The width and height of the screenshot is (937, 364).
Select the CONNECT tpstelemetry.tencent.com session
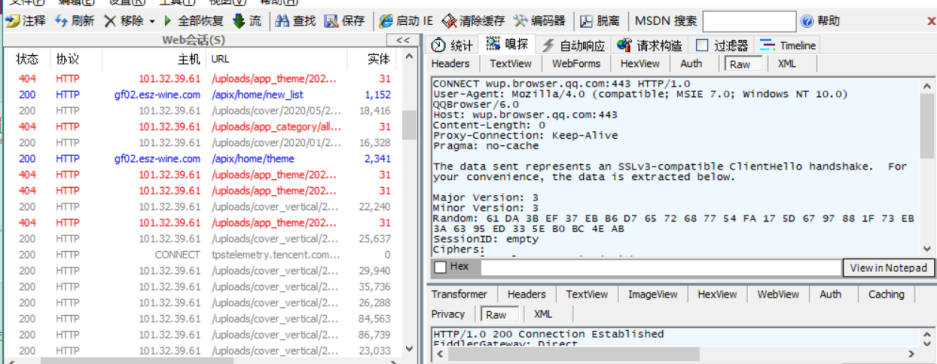point(201,255)
